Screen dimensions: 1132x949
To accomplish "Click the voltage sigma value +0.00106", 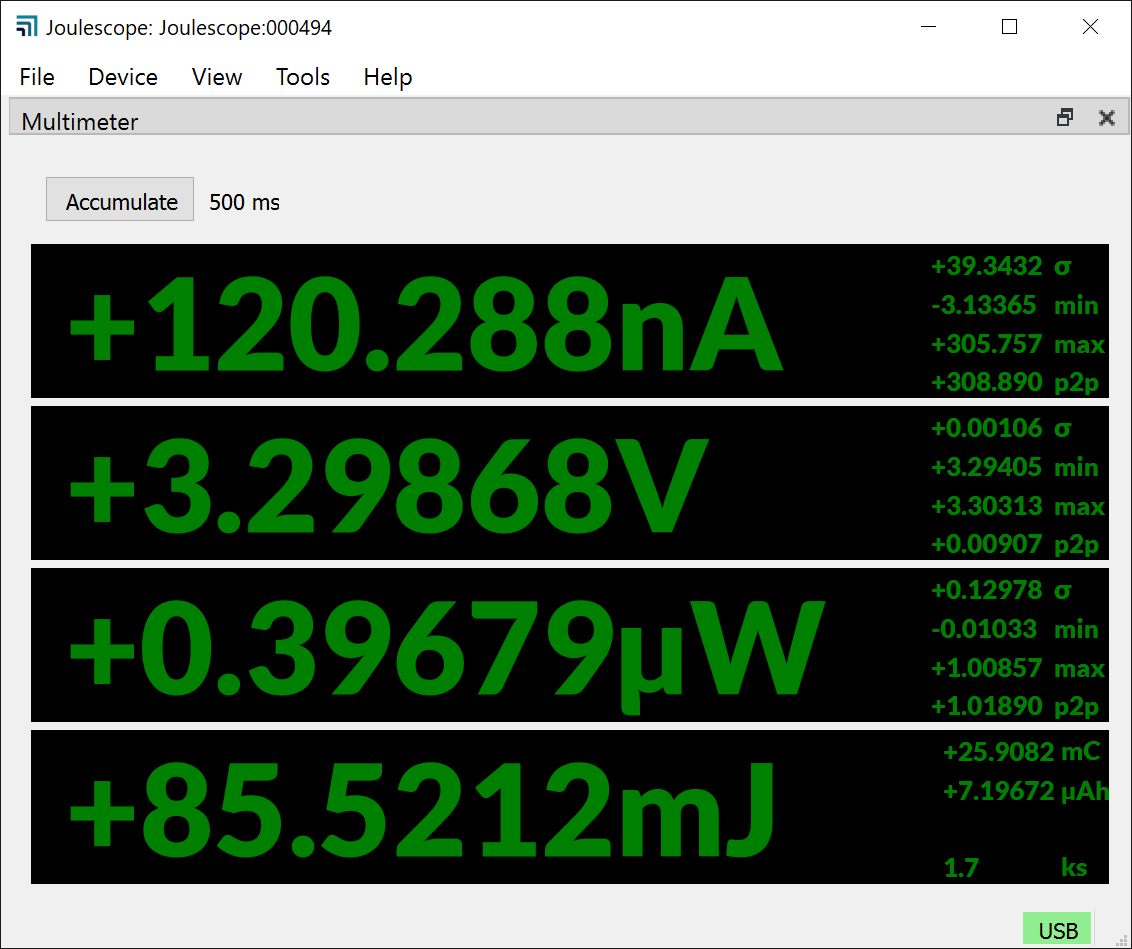I will [986, 428].
